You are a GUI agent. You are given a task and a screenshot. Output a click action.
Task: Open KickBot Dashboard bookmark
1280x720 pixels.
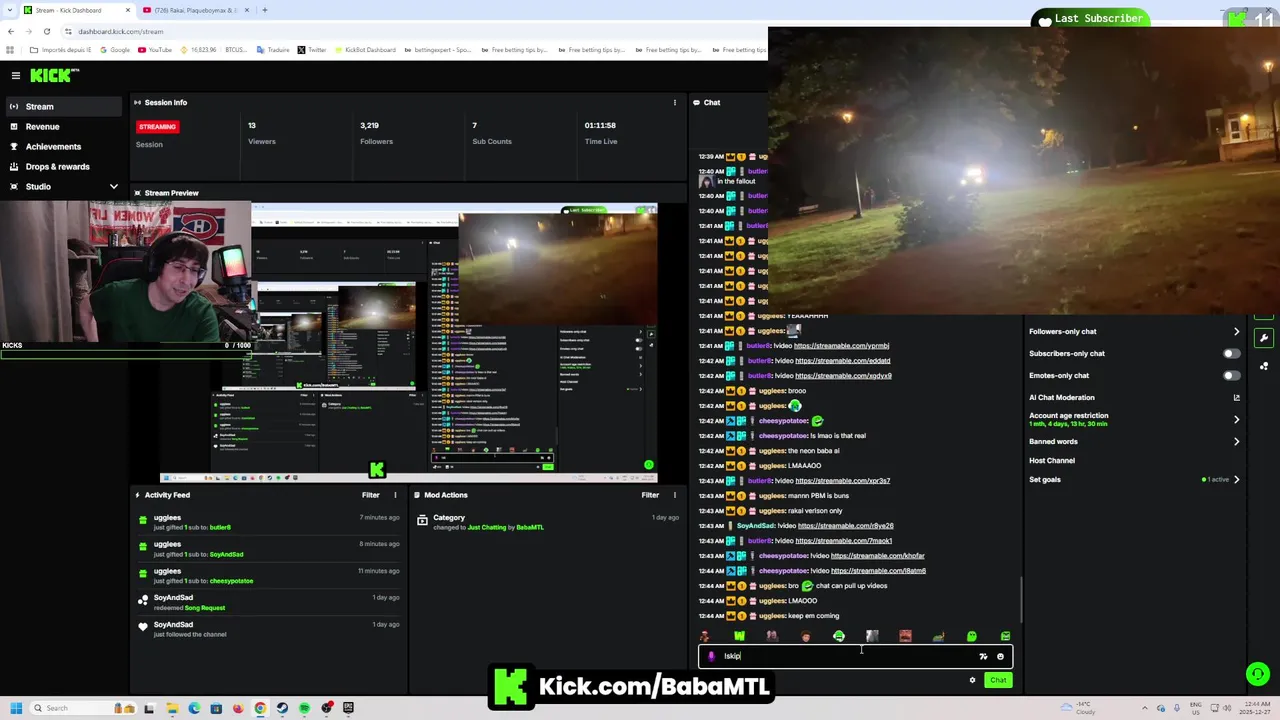[x=364, y=50]
